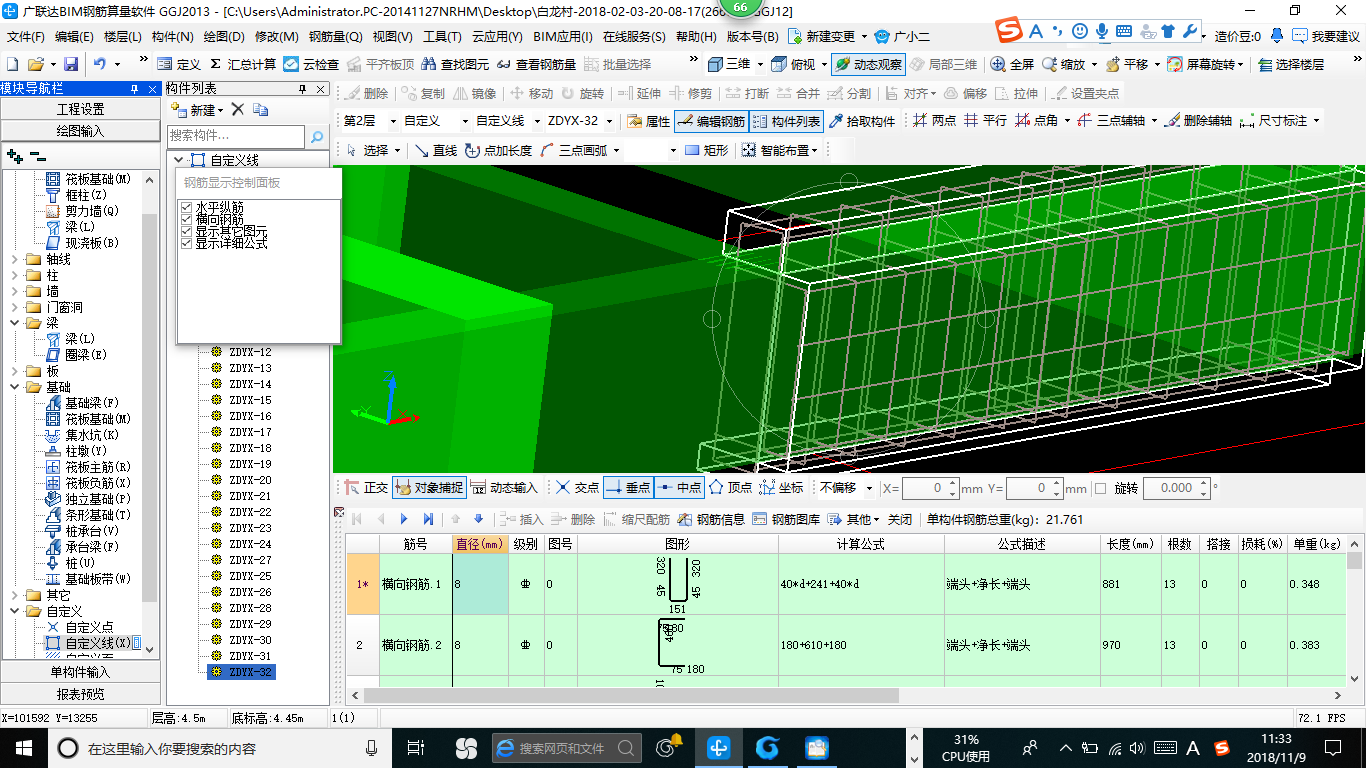The image size is (1366, 768).
Task: Toggle 中点 midpoint snap
Action: click(679, 488)
